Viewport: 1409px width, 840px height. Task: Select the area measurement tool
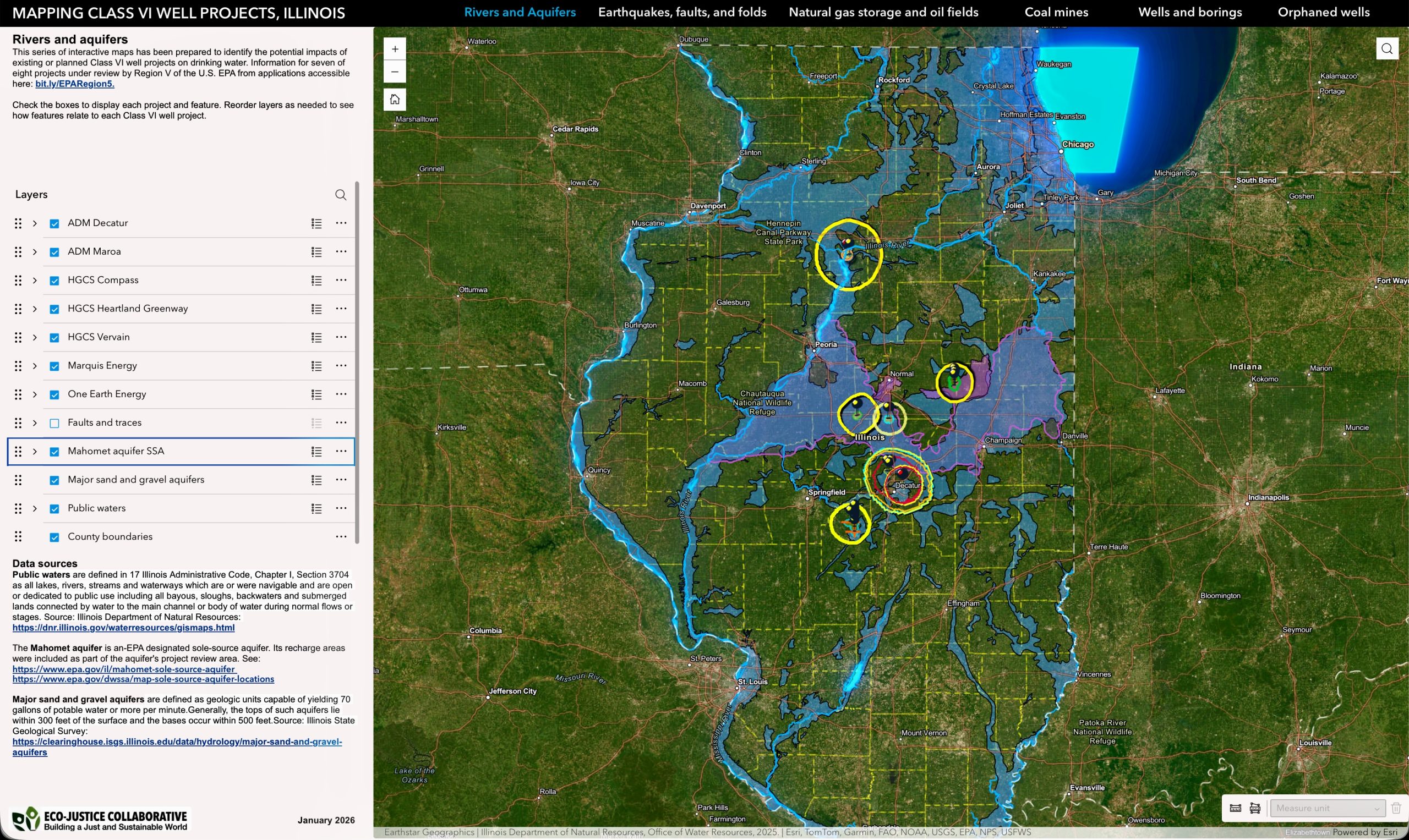click(1255, 808)
